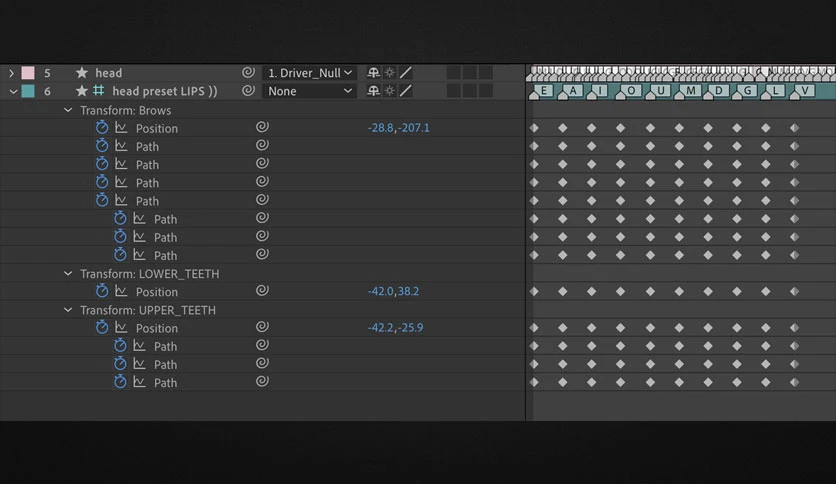Click the UPPER_TEETH Position value -42.2,-25.9

coord(395,327)
